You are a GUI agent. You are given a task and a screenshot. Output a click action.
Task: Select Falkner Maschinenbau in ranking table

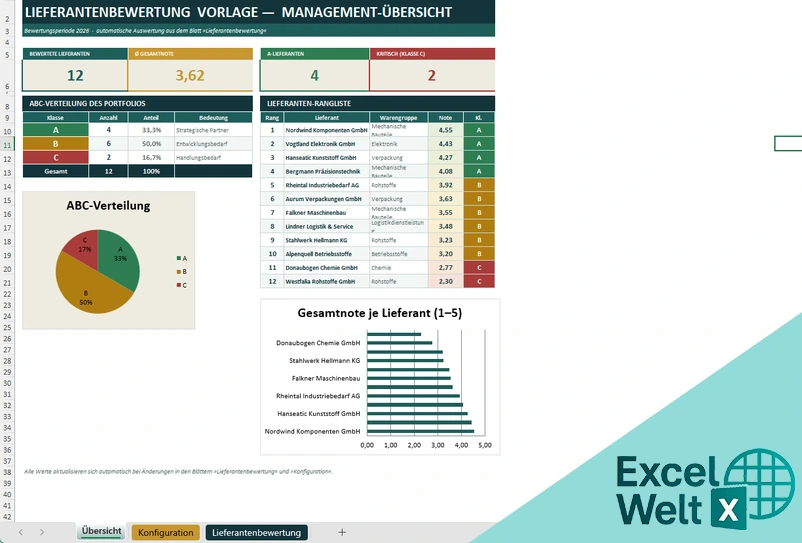(x=326, y=213)
